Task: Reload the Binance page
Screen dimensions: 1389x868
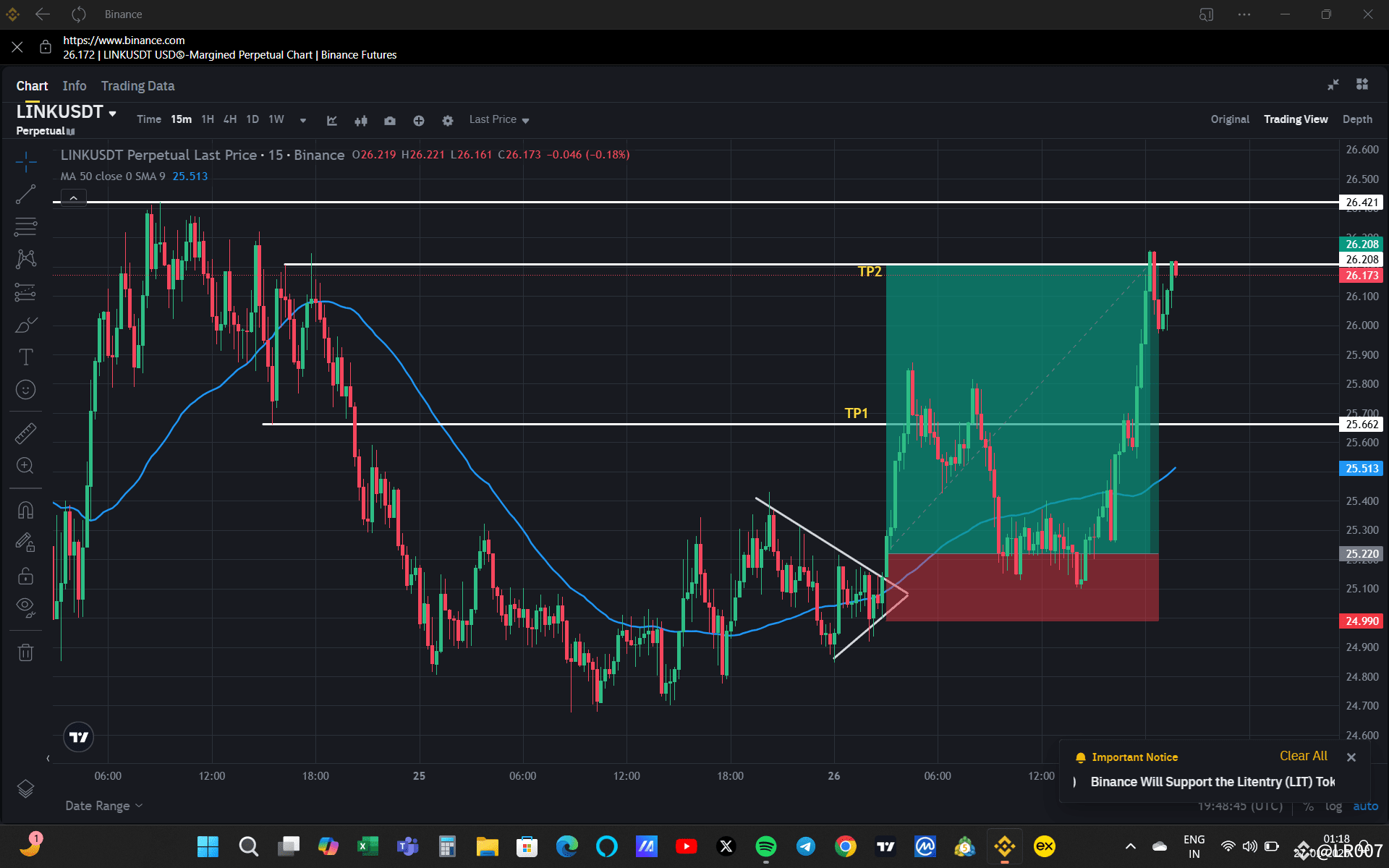Action: [x=79, y=14]
